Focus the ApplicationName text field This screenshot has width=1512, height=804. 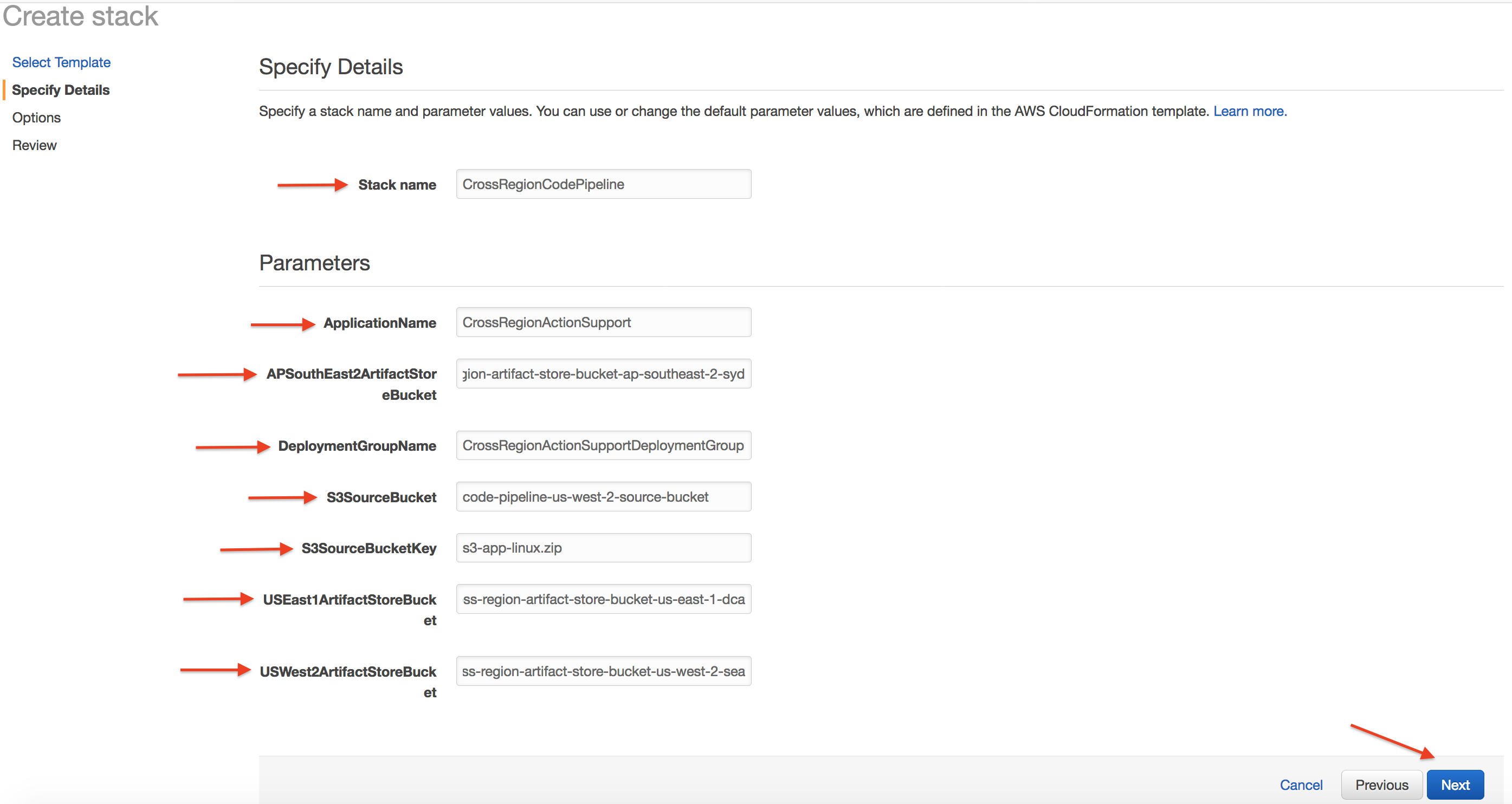click(603, 322)
